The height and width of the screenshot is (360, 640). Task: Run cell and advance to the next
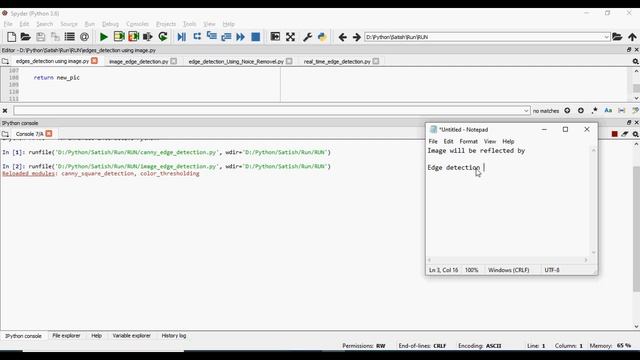point(133,37)
